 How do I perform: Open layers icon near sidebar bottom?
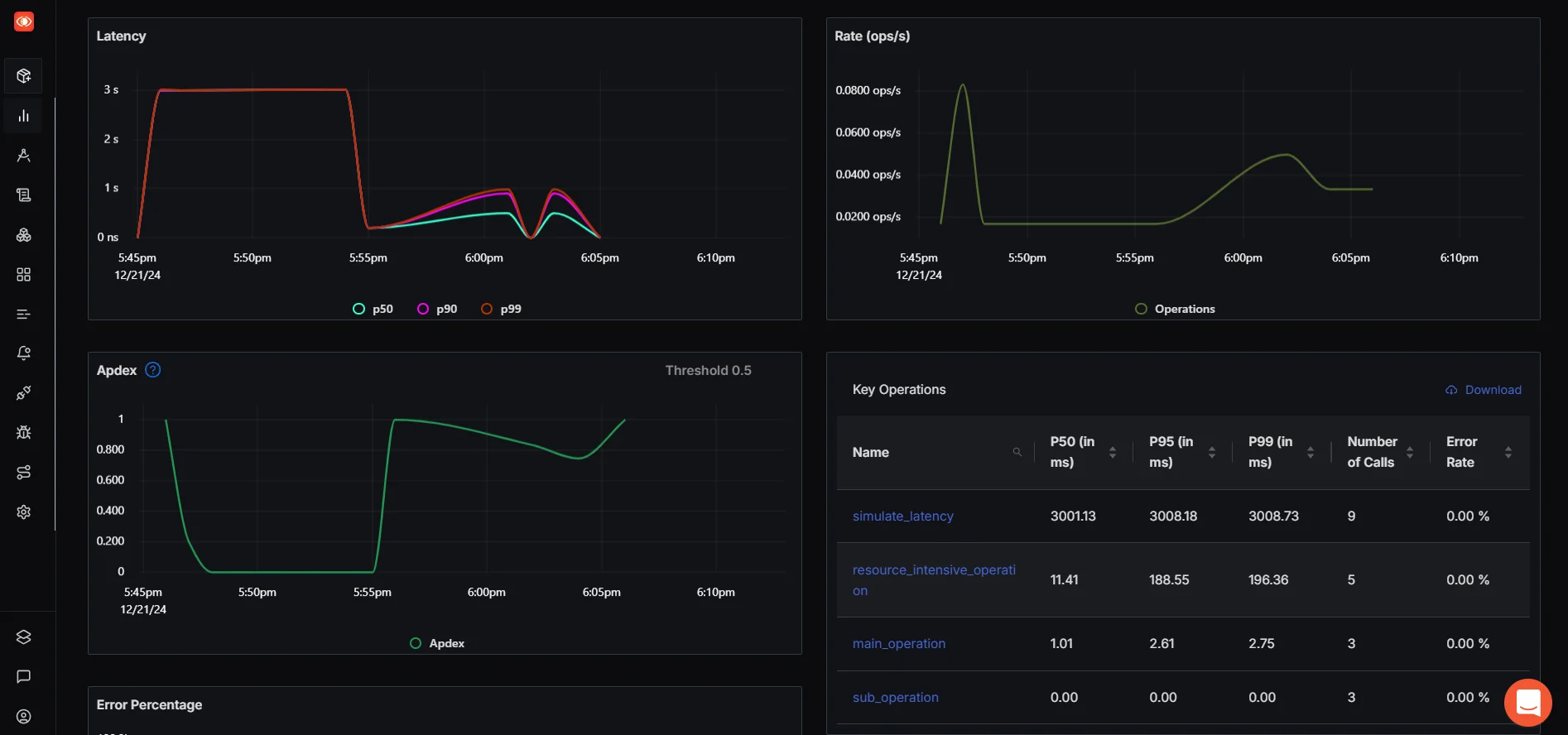click(24, 637)
